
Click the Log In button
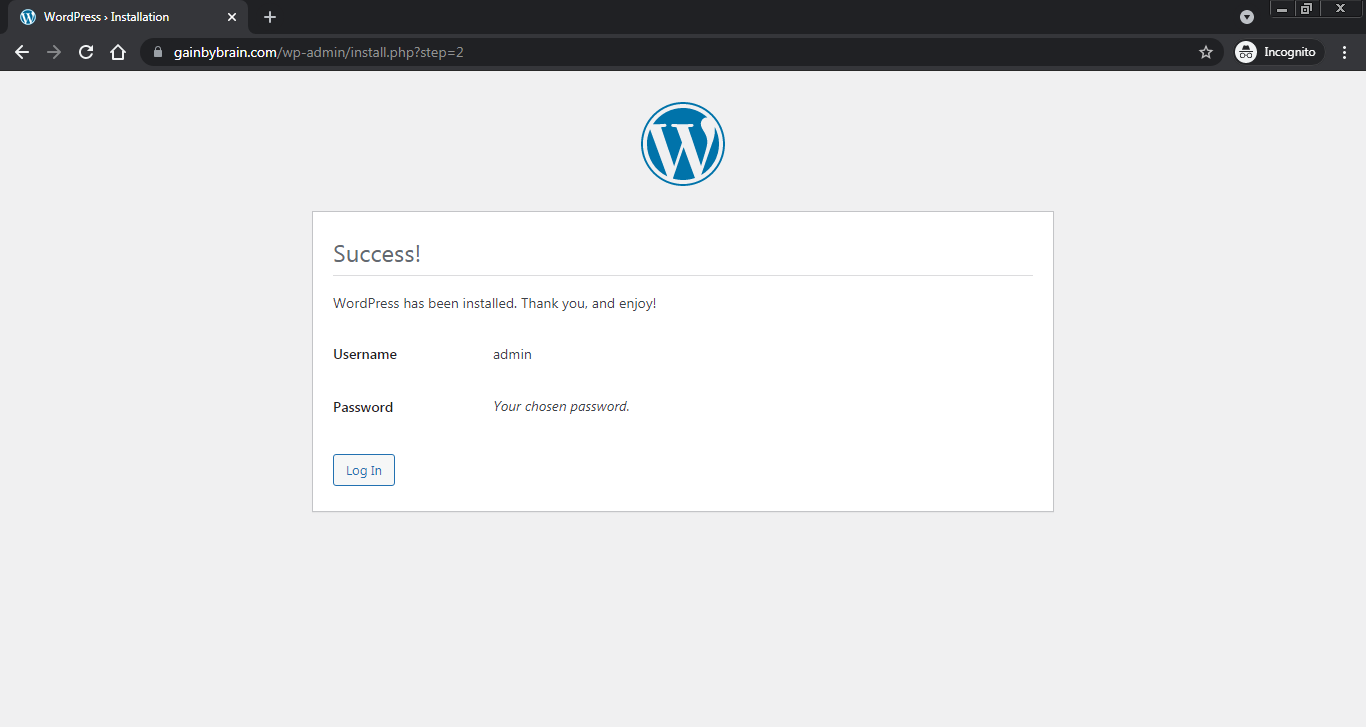364,470
